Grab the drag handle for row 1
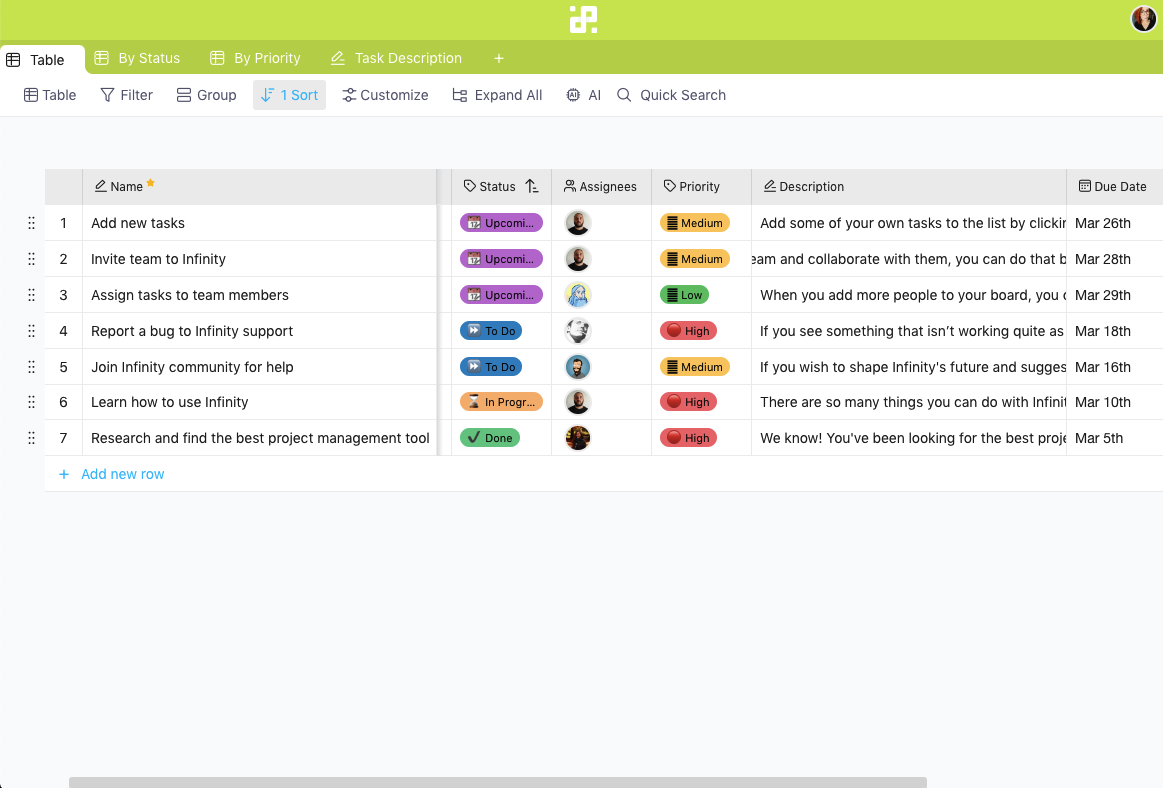The height and width of the screenshot is (788, 1163). 31,223
